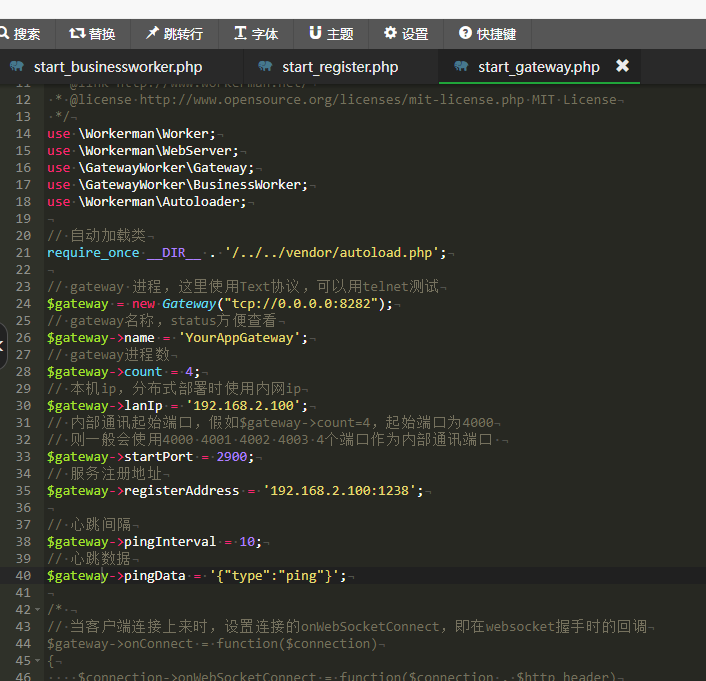Open the 设置 settings gear
This screenshot has height=681, width=706.
click(406, 34)
